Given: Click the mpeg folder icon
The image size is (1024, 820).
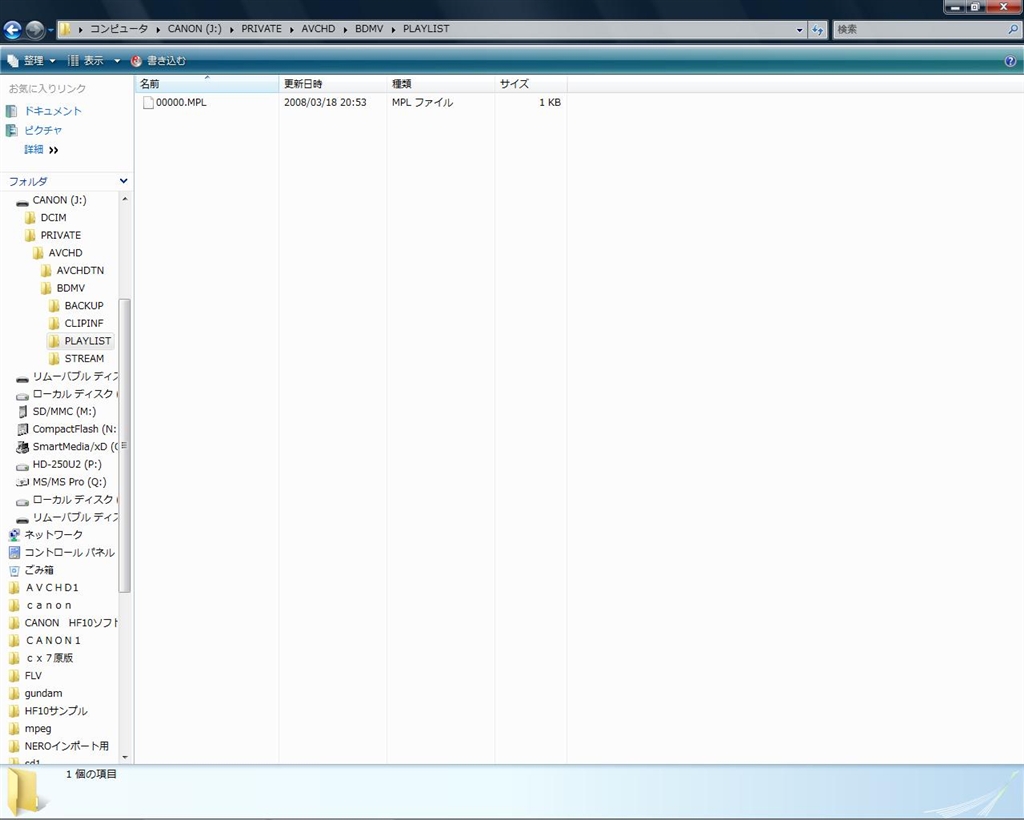Looking at the screenshot, I should coord(14,729).
